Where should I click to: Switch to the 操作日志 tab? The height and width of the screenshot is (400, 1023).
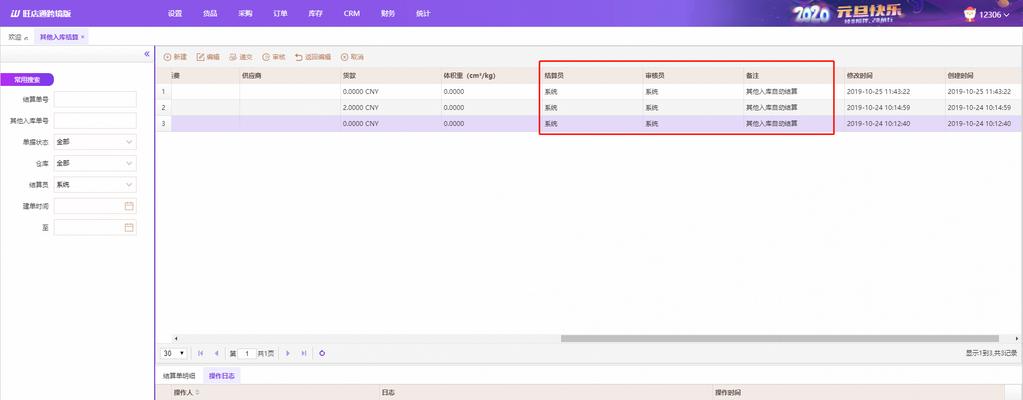click(x=221, y=376)
